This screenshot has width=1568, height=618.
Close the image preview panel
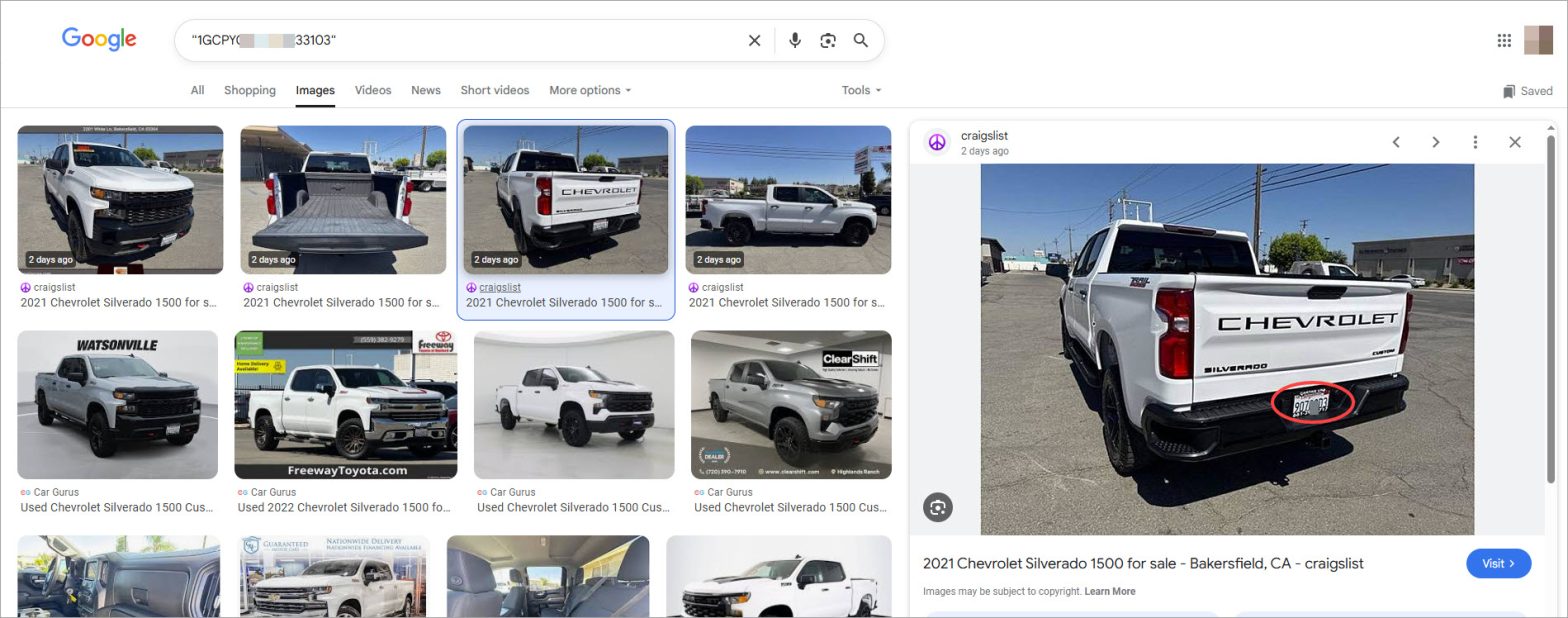coord(1515,142)
